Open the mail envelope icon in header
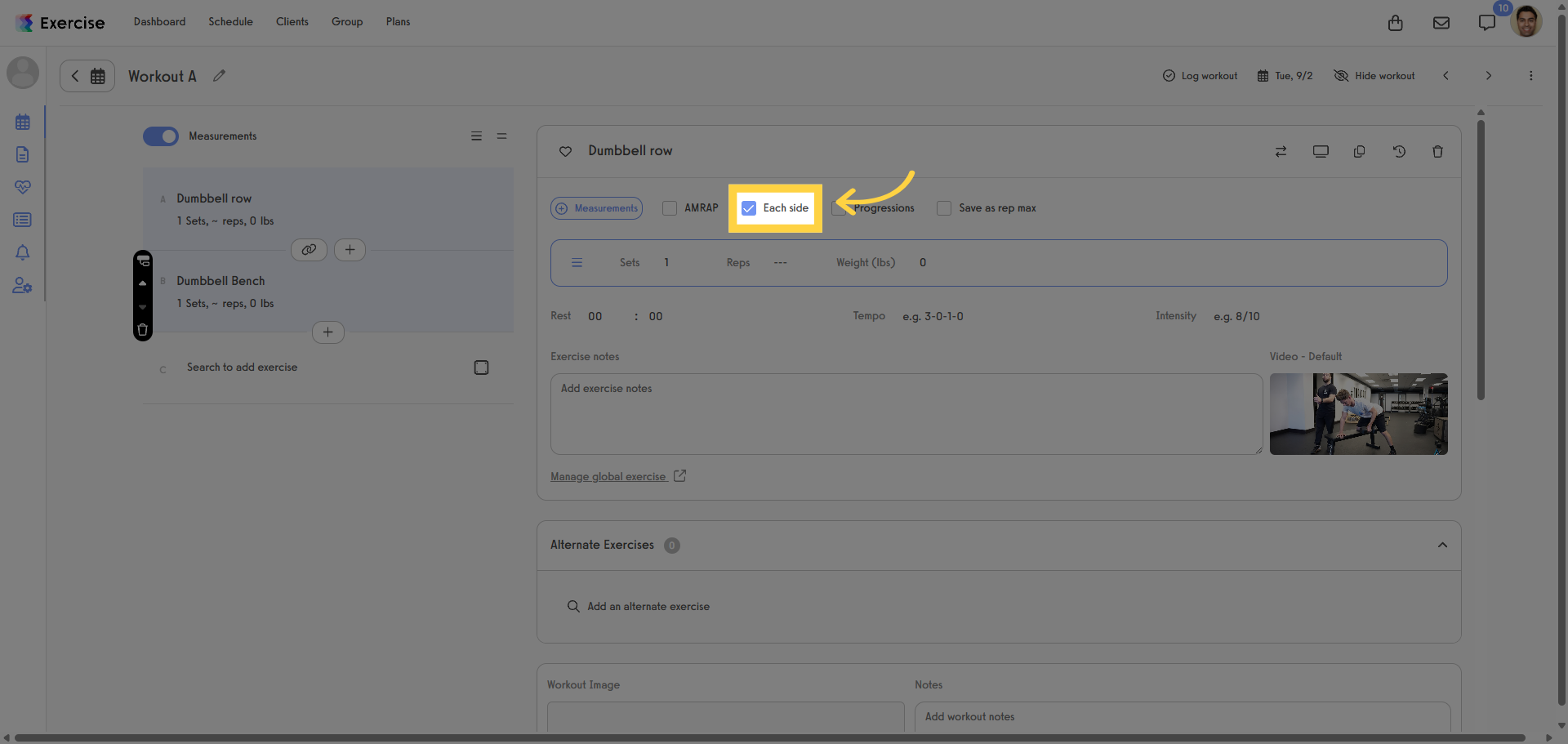 tap(1441, 23)
